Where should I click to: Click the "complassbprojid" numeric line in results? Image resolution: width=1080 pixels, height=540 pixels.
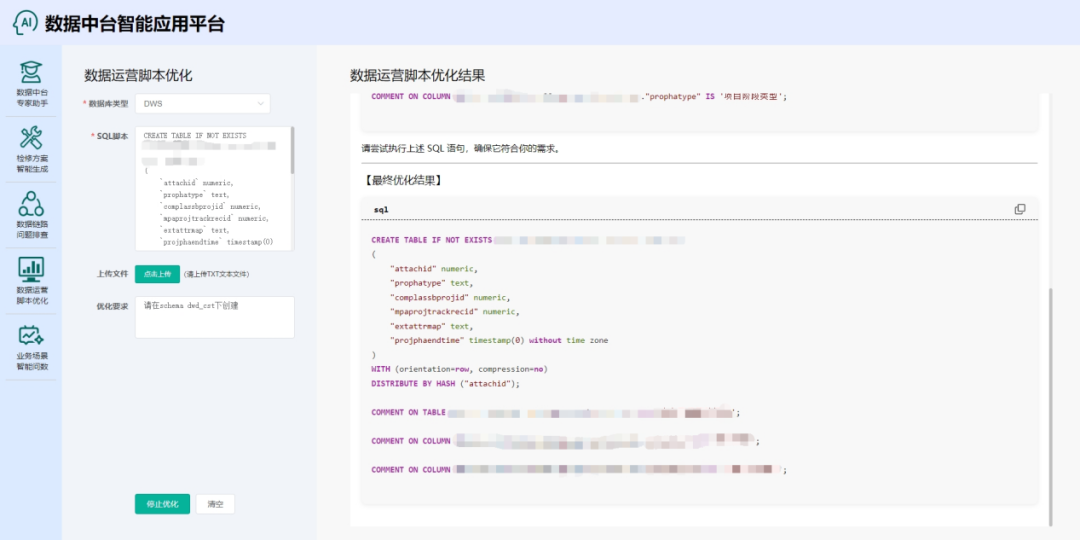click(450, 298)
